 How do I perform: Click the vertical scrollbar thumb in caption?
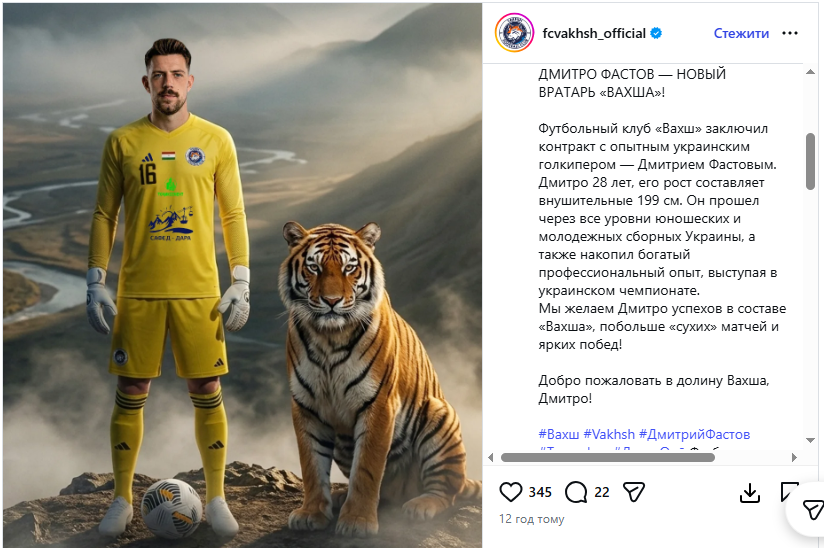coord(810,161)
